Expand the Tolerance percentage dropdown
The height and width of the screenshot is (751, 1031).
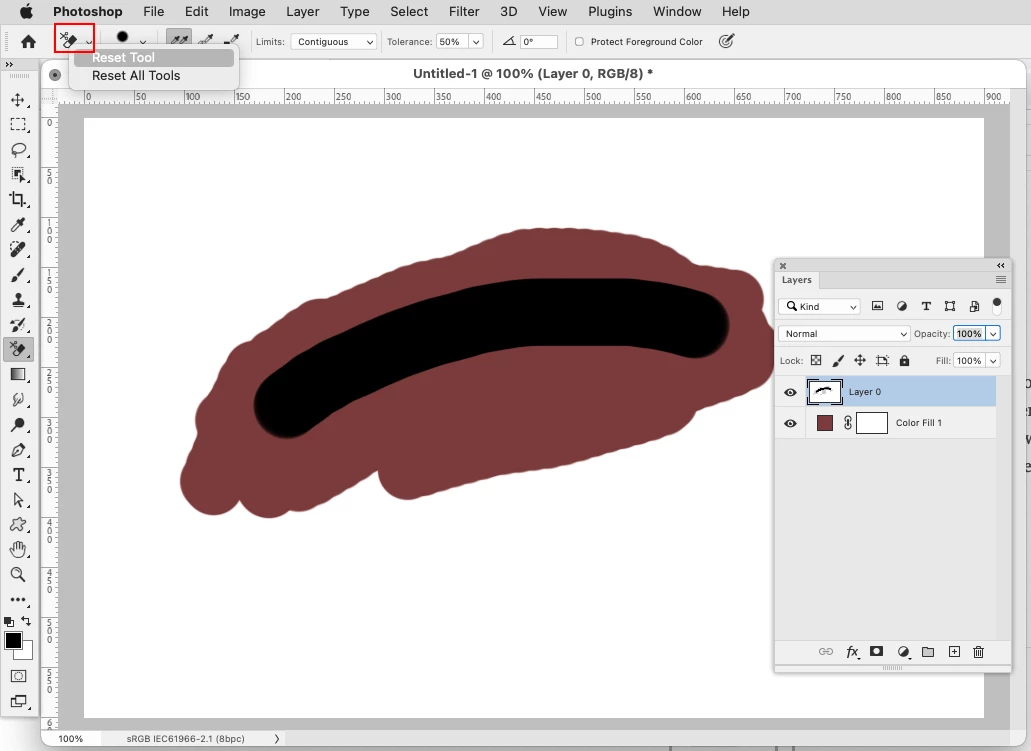(477, 41)
